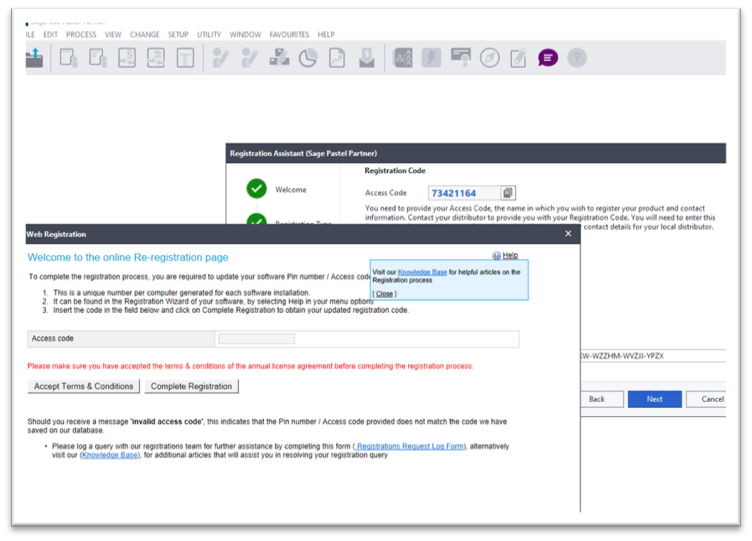Click the round question mark help icon
The width and height of the screenshot is (752, 541).
coord(577,58)
